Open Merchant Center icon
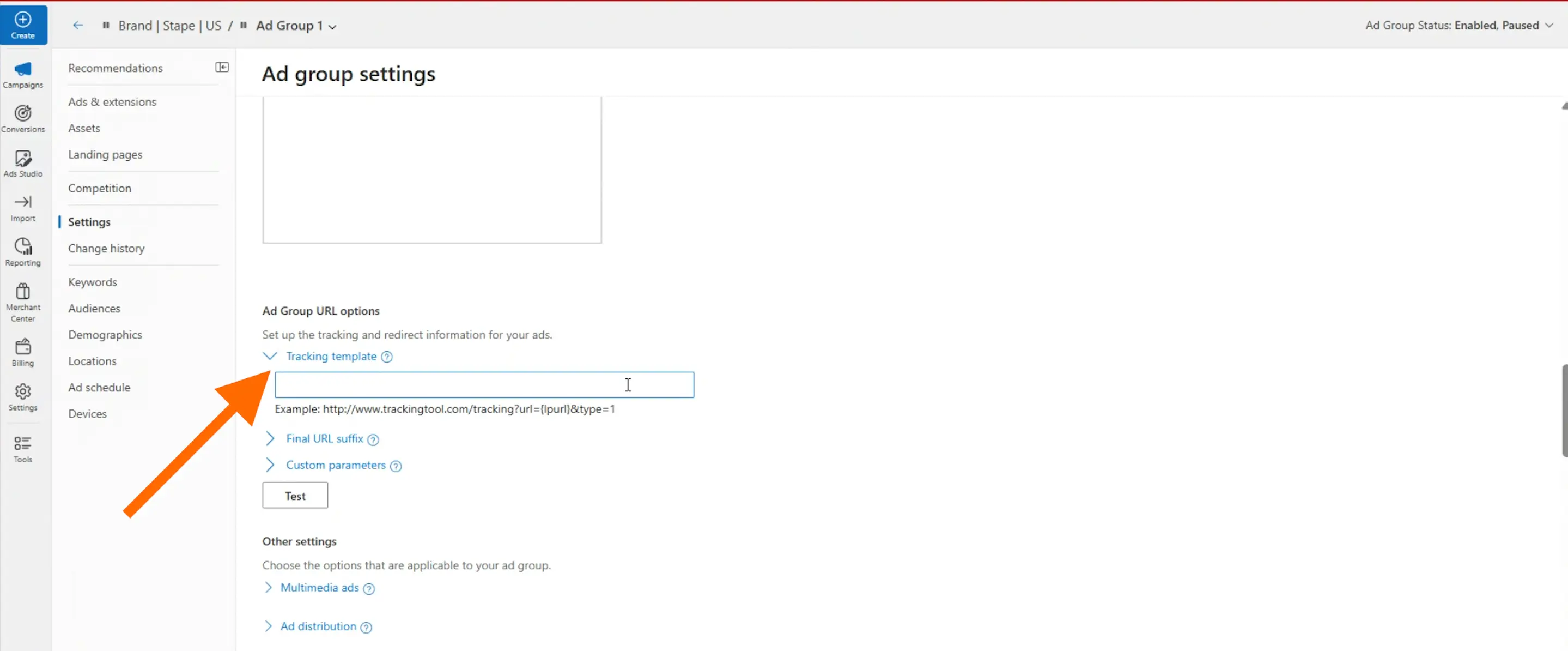The height and width of the screenshot is (651, 1568). click(x=23, y=291)
